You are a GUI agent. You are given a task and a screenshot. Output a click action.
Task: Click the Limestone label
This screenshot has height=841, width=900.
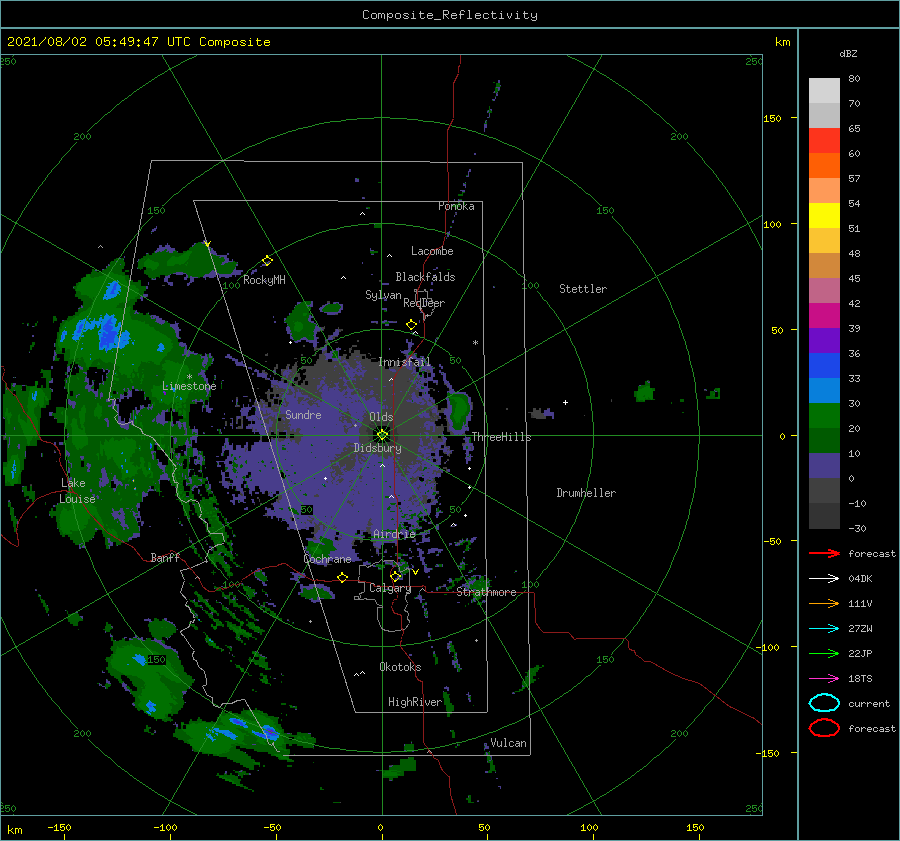click(189, 386)
